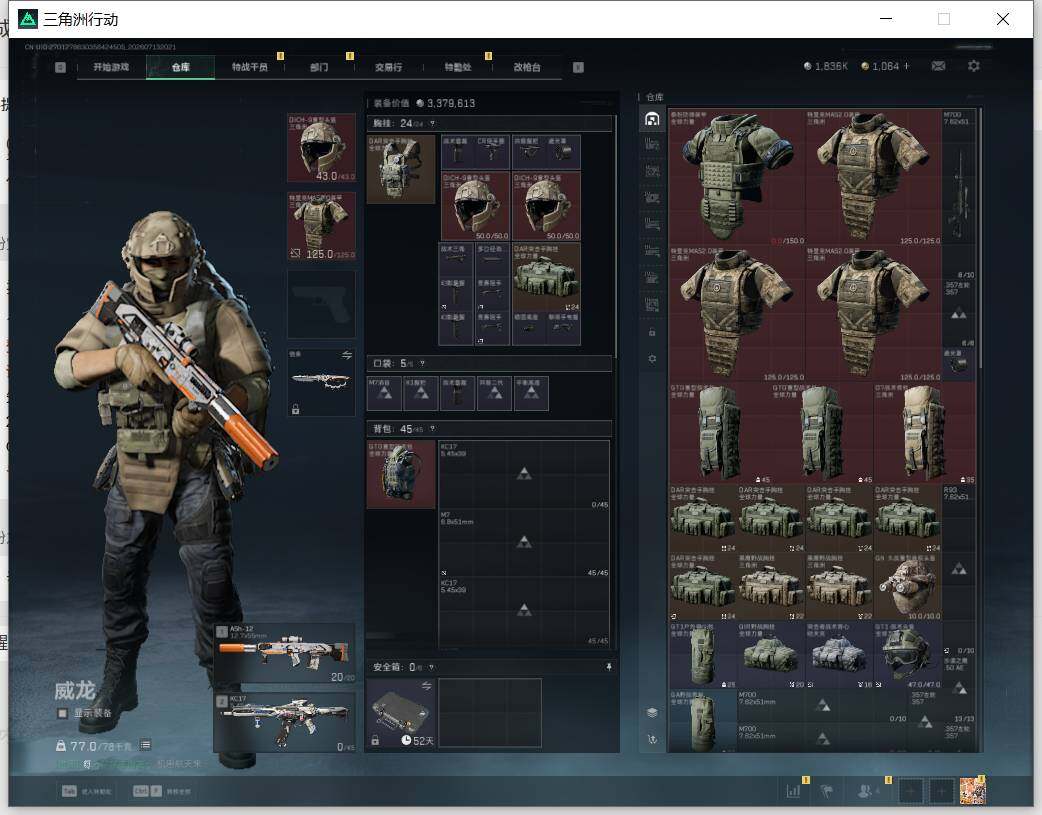Open the statistics bar chart icon

coord(793,791)
